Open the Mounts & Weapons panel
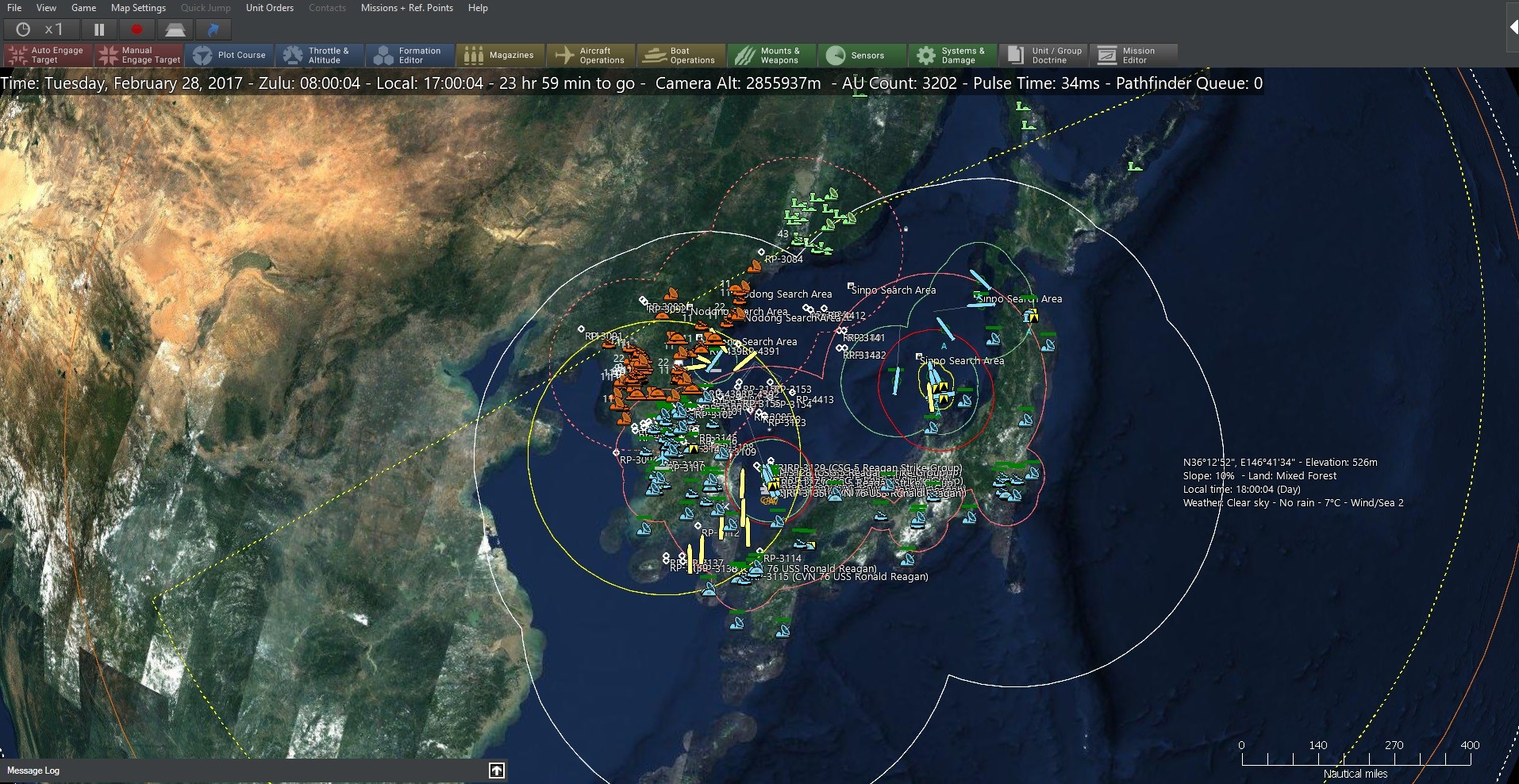The image size is (1519, 784). click(x=771, y=55)
